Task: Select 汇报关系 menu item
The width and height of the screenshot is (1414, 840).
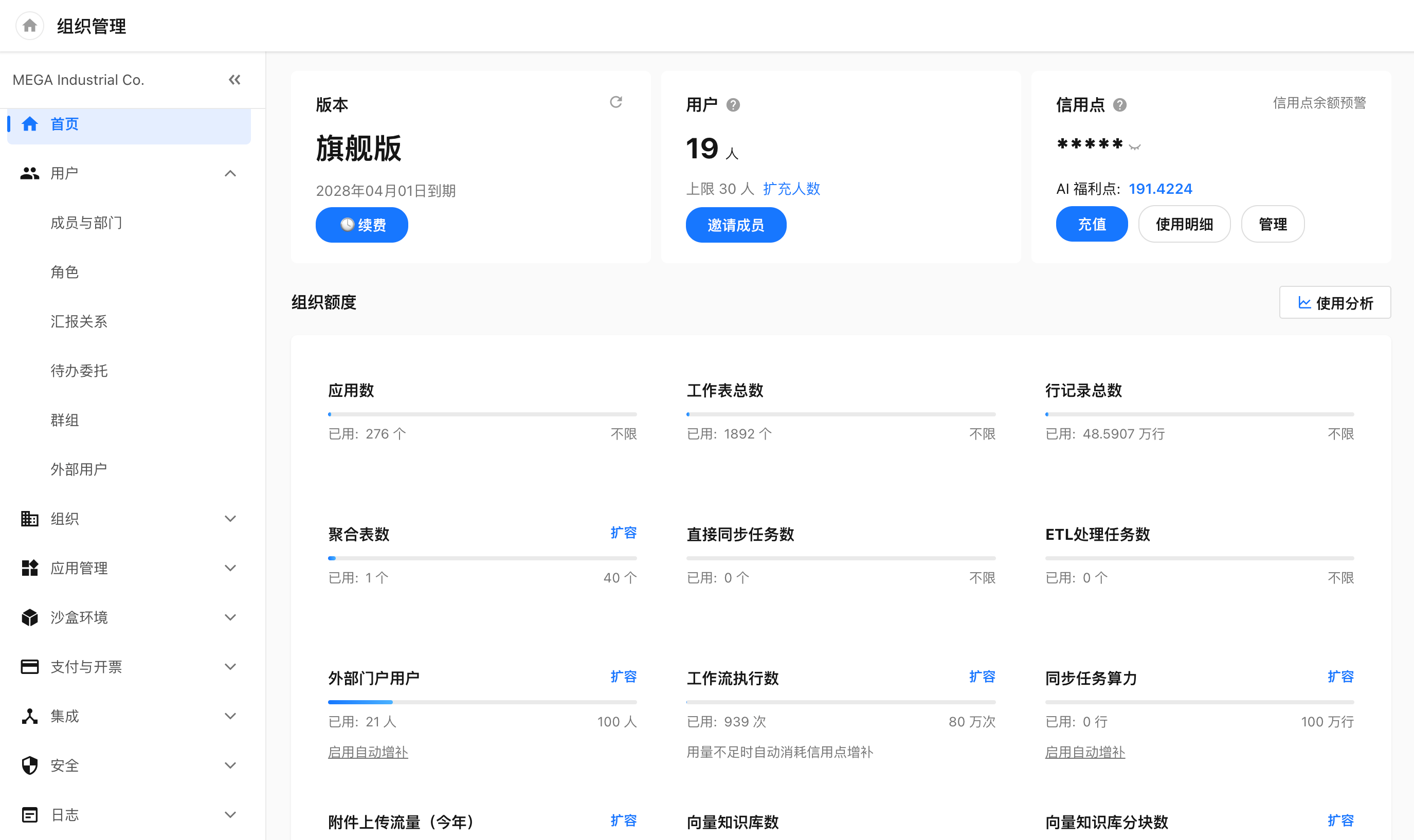Action: (79, 321)
